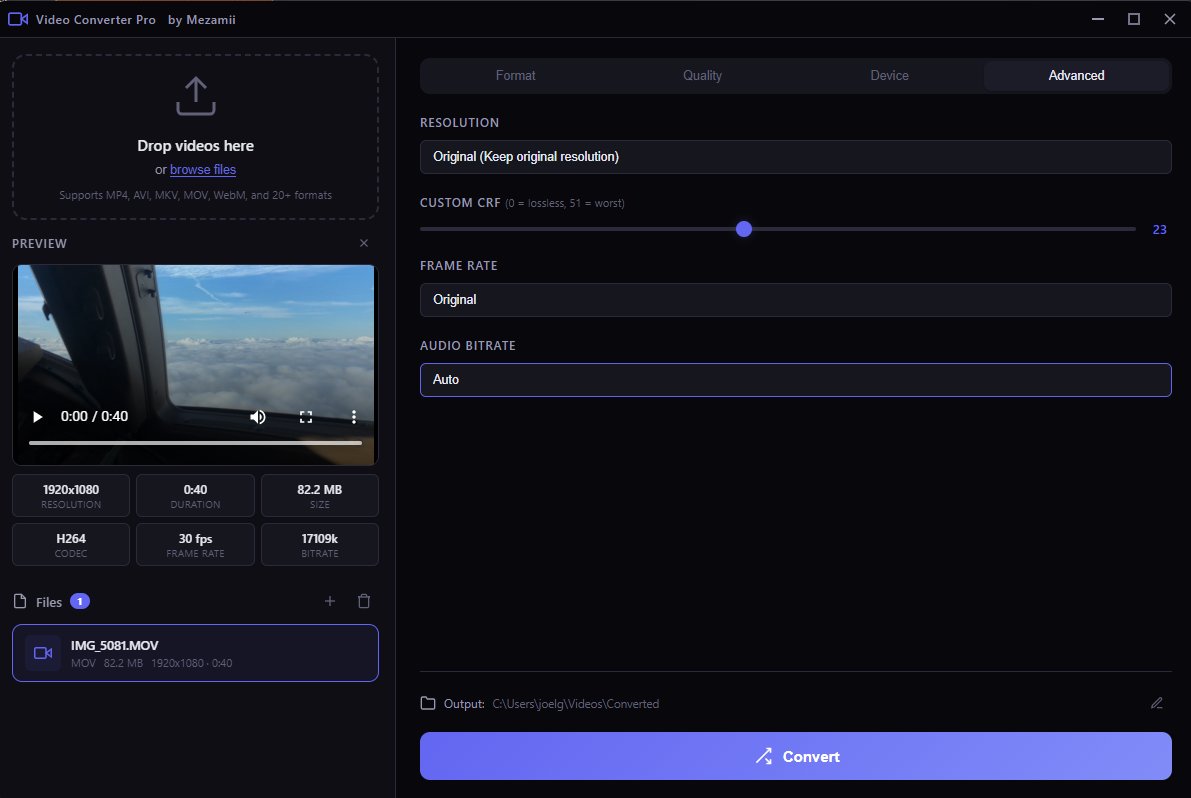Play the video preview
This screenshot has height=798, width=1191.
[37, 417]
